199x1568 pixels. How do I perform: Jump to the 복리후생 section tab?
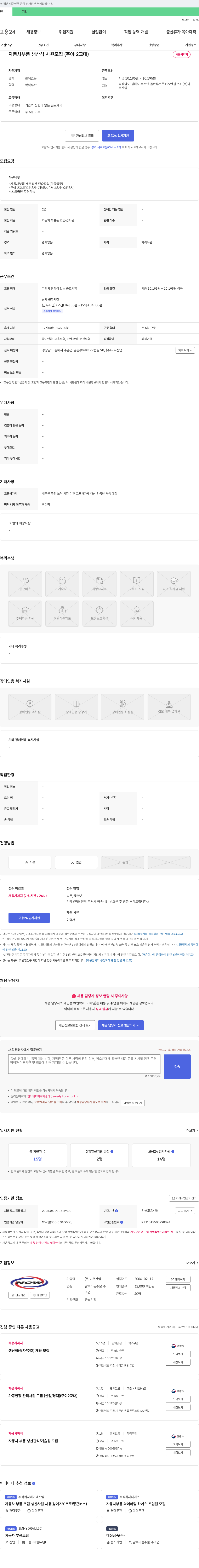tap(117, 45)
